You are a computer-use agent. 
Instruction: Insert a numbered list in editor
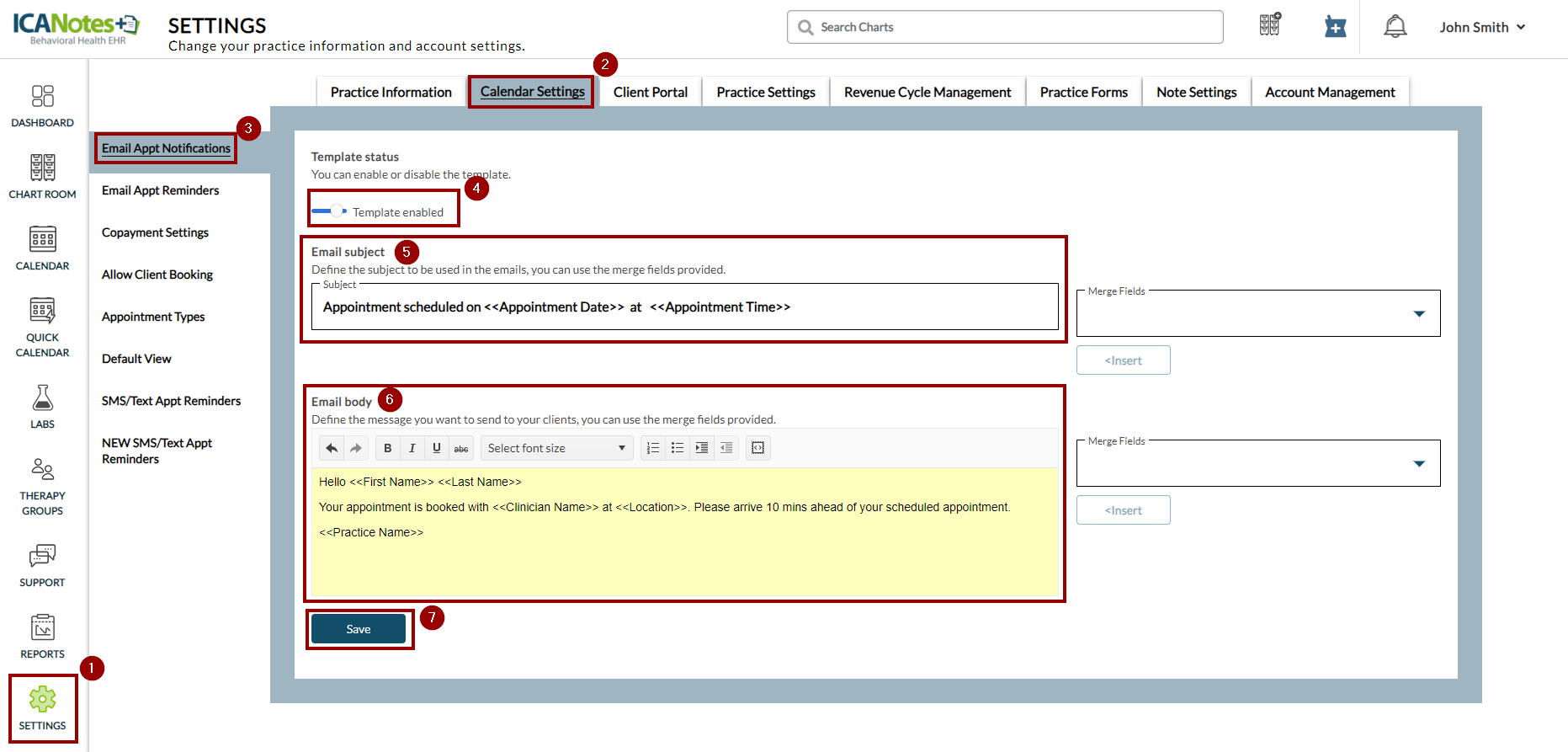tap(652, 448)
